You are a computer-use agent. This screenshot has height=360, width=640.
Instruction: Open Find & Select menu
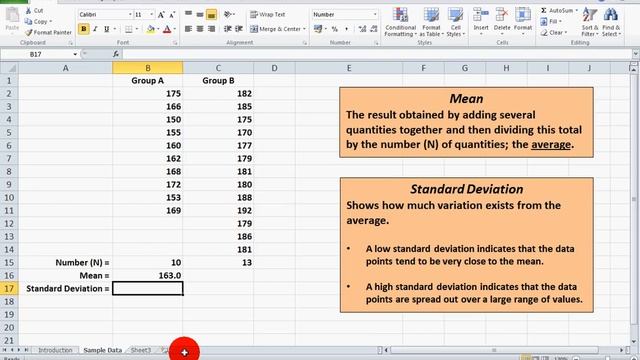click(x=611, y=22)
